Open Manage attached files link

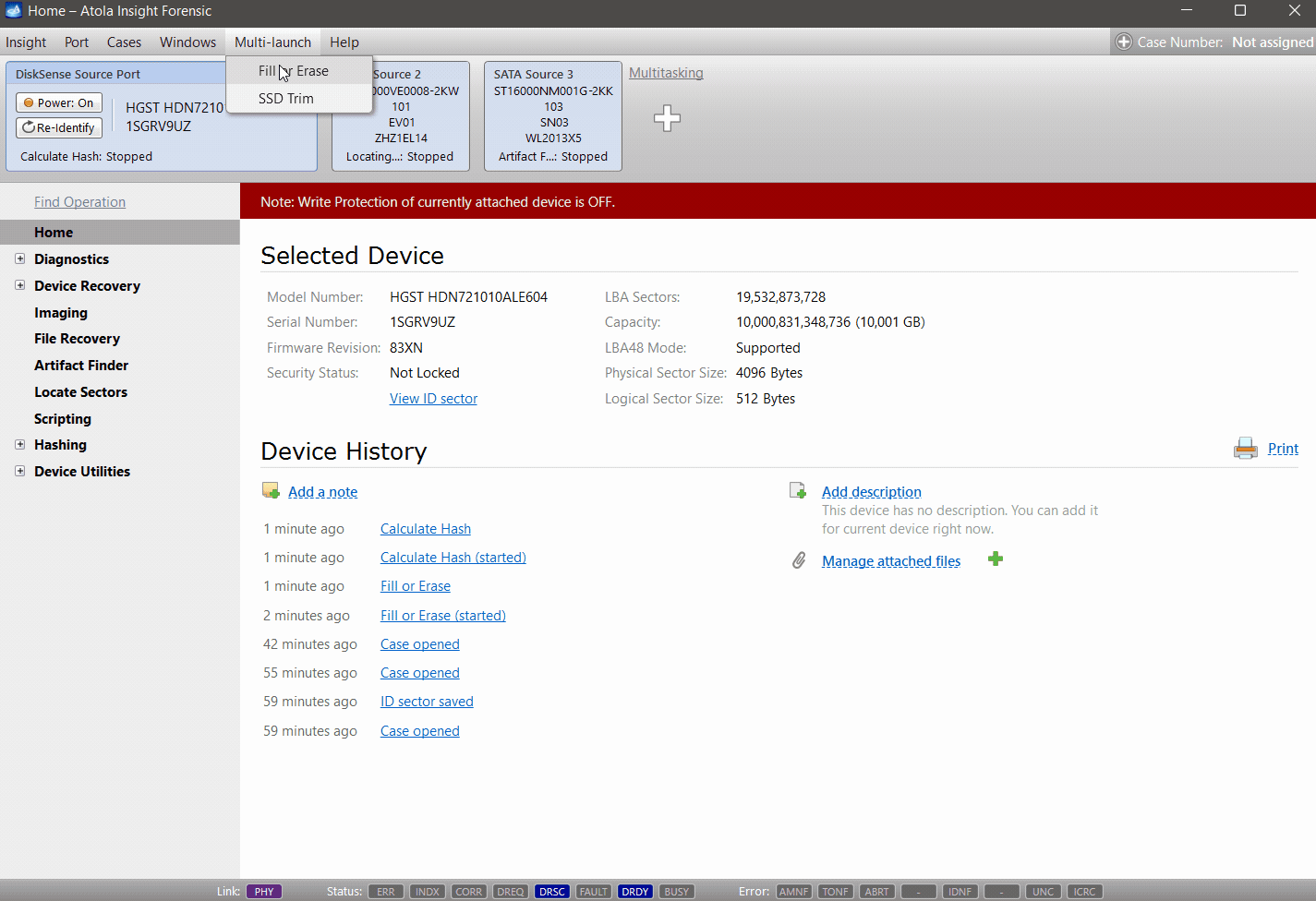pyautogui.click(x=891, y=561)
